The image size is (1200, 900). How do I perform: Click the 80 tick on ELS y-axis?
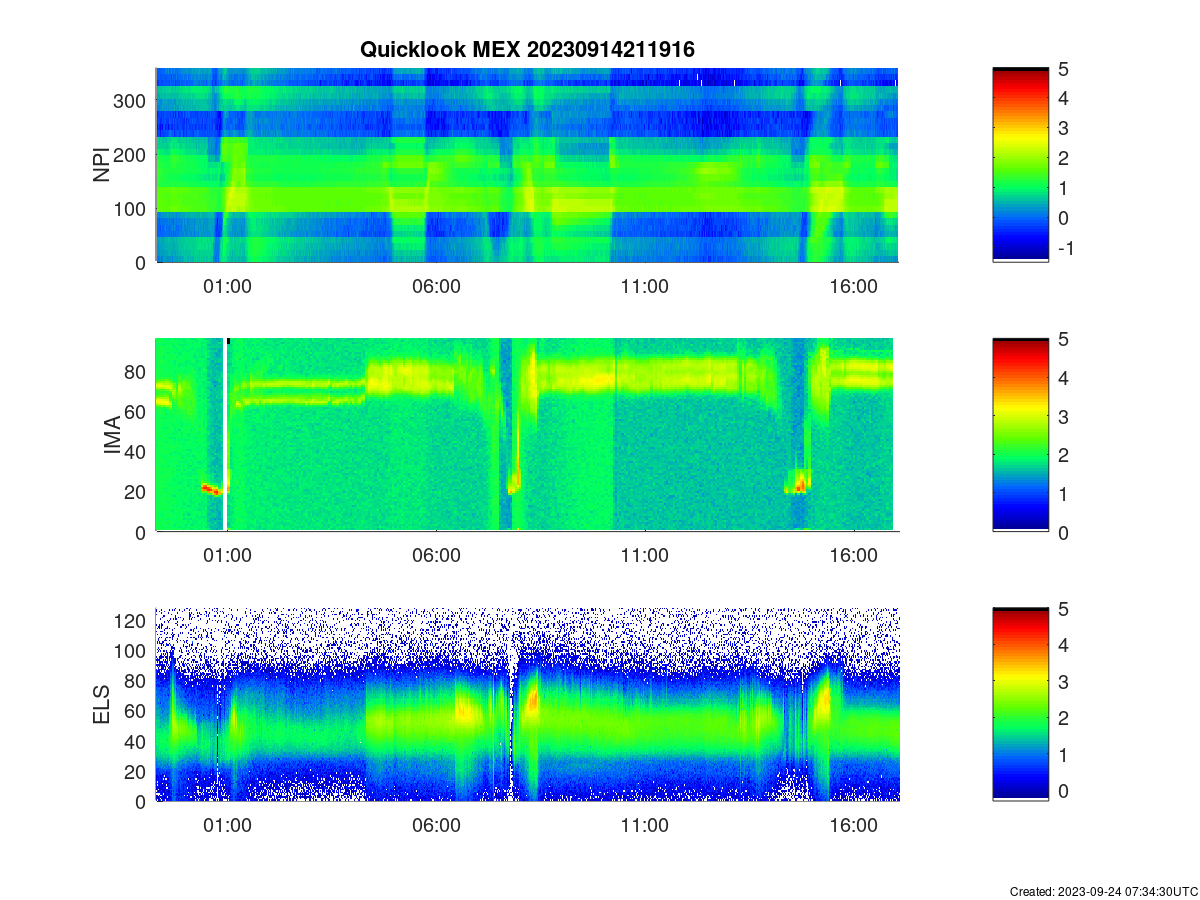pyautogui.click(x=137, y=681)
